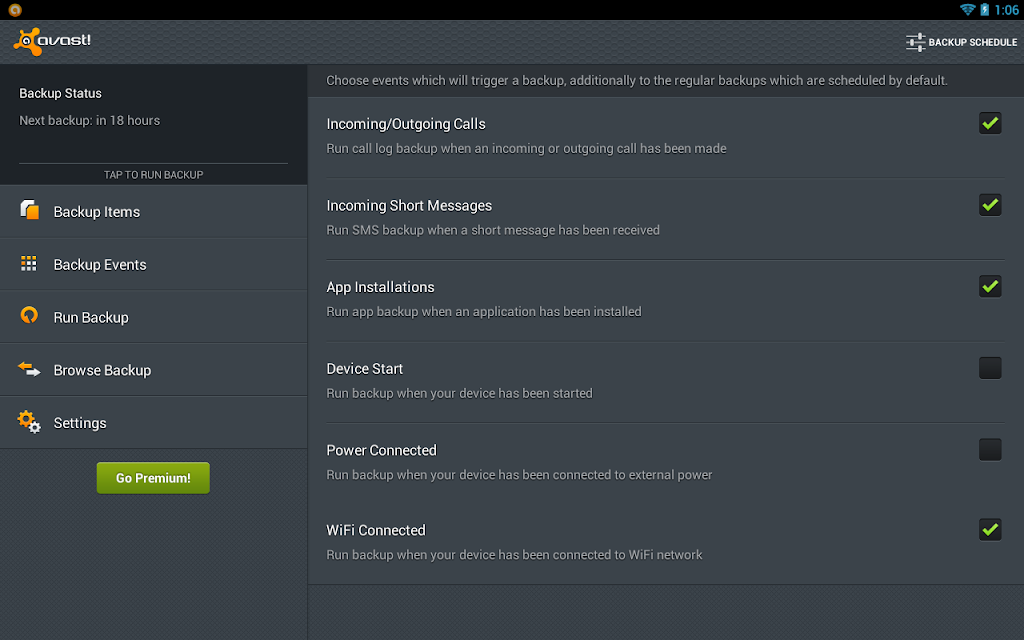Image resolution: width=1024 pixels, height=640 pixels.
Task: Click the Backup Status heading
Action: (61, 93)
